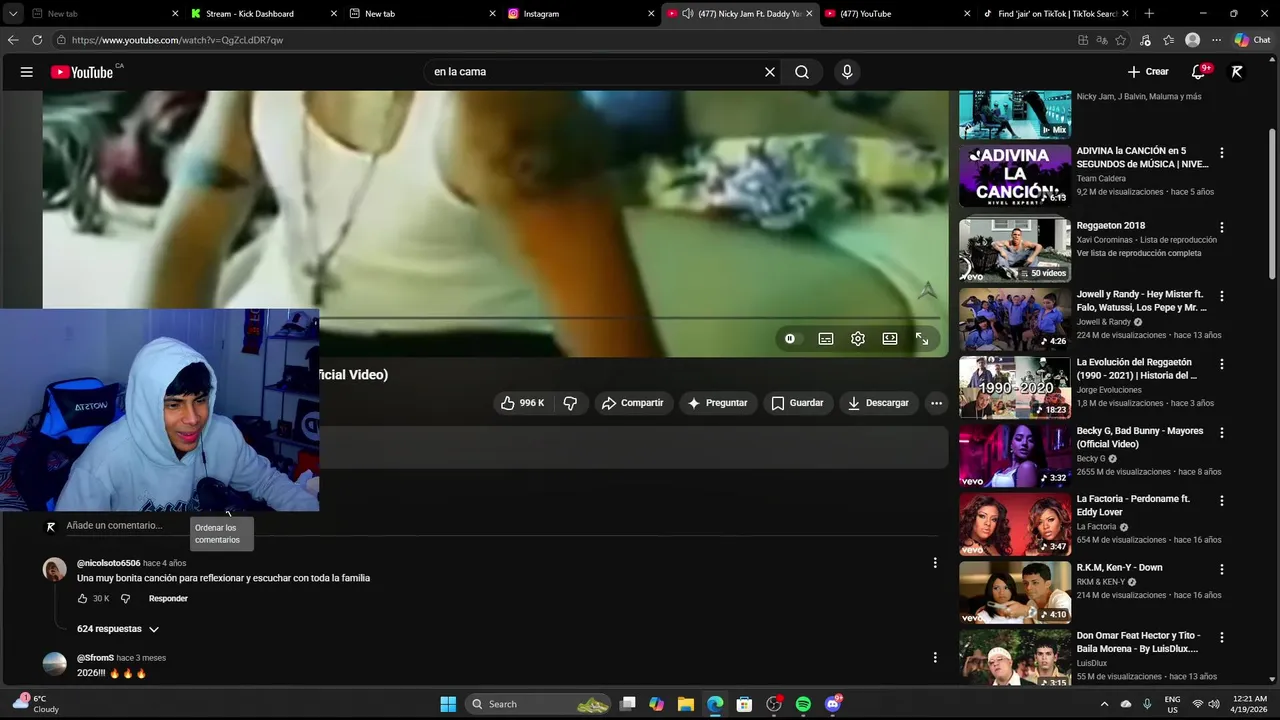
Task: Open video settings gear in the player
Action: [x=858, y=339]
